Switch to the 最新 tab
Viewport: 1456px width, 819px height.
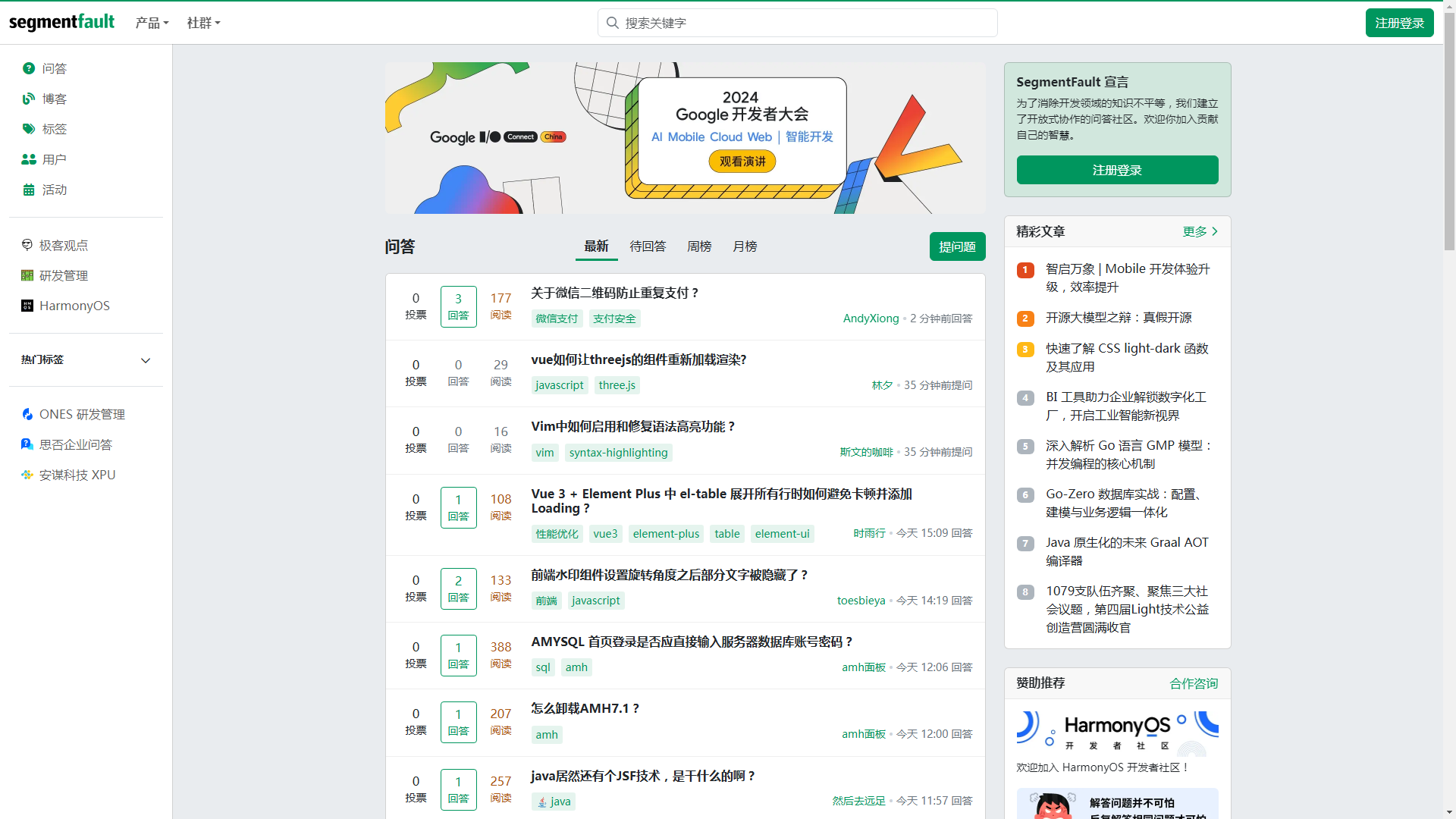(596, 246)
